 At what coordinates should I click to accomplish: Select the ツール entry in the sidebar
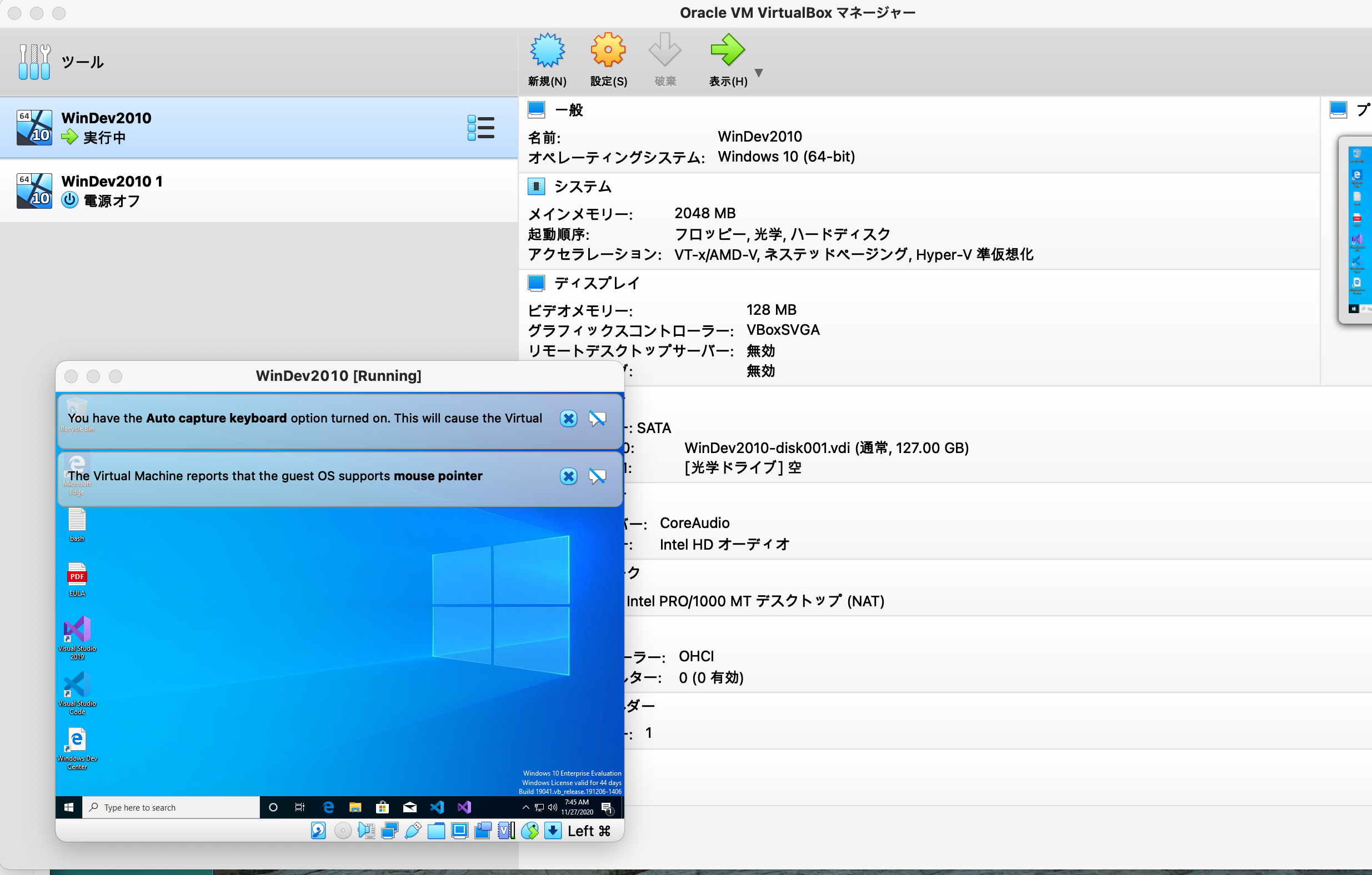(82, 62)
